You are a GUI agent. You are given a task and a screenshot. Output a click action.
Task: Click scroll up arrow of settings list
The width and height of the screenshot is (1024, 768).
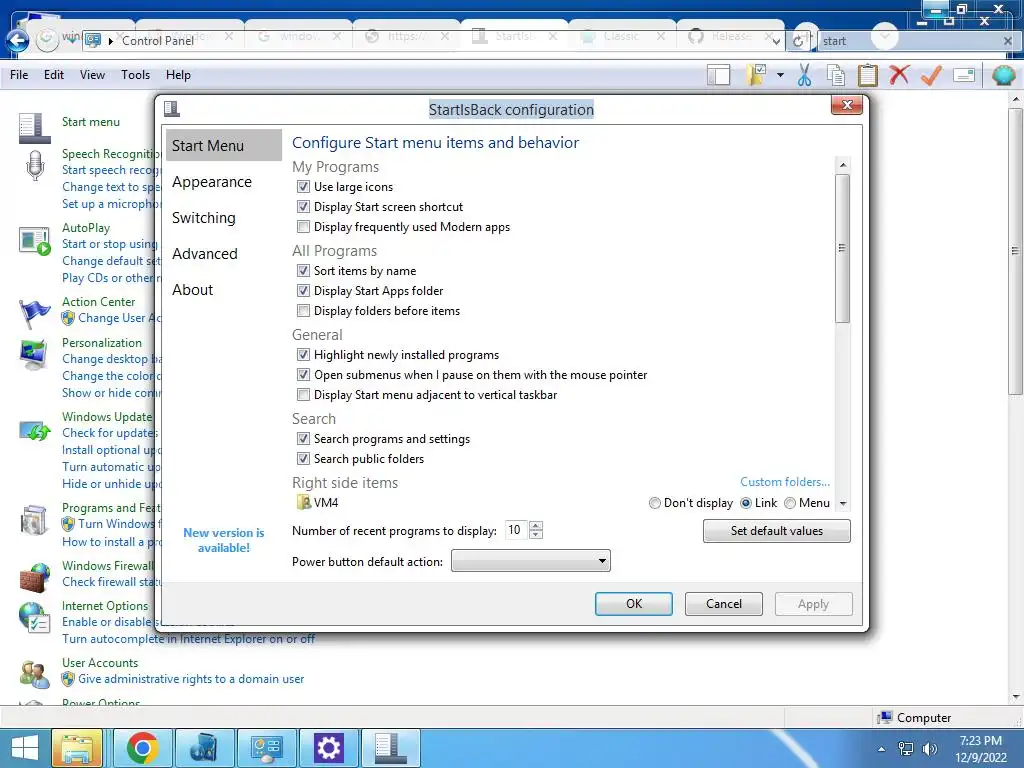pos(842,165)
